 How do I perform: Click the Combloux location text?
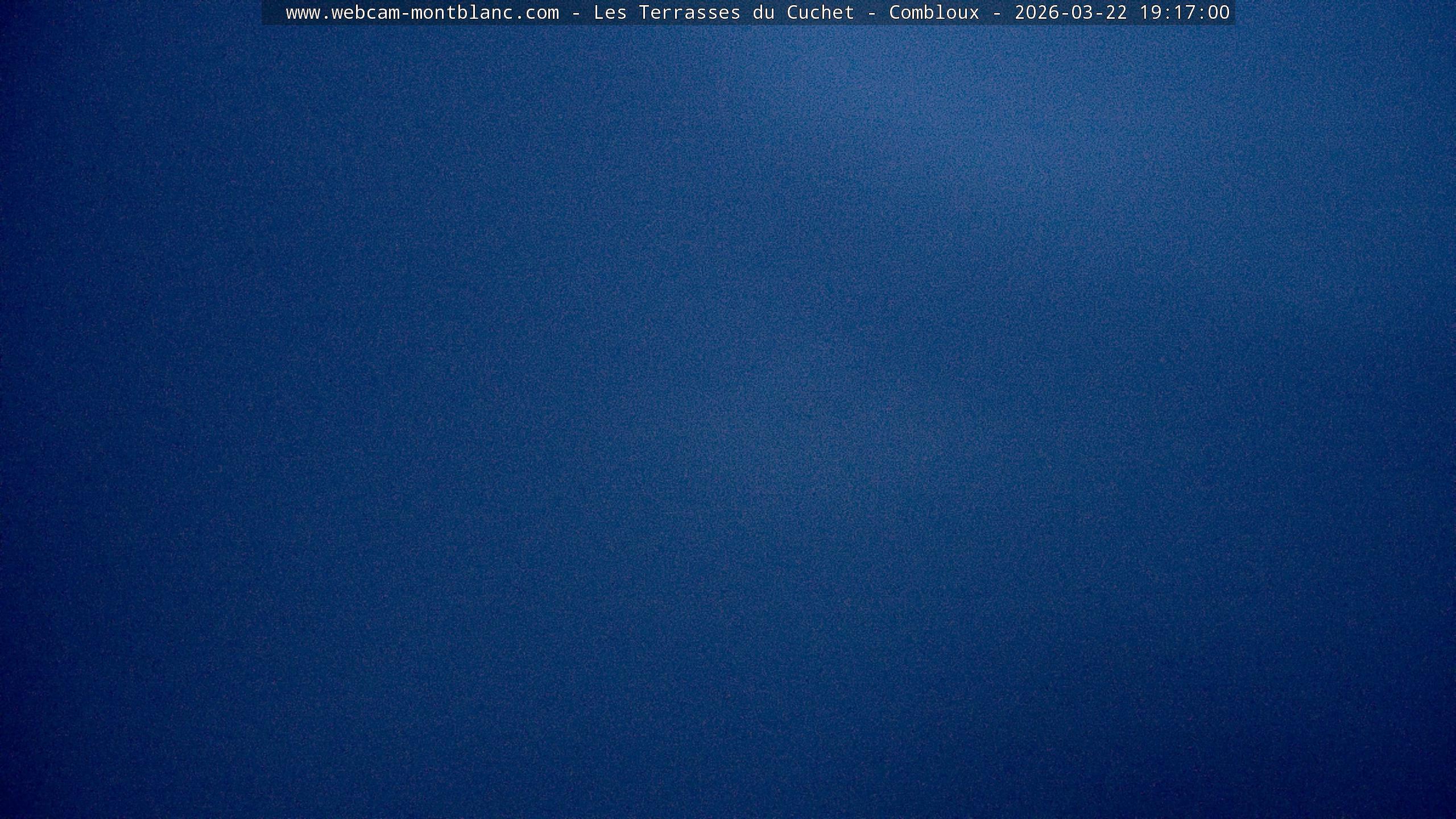934,13
